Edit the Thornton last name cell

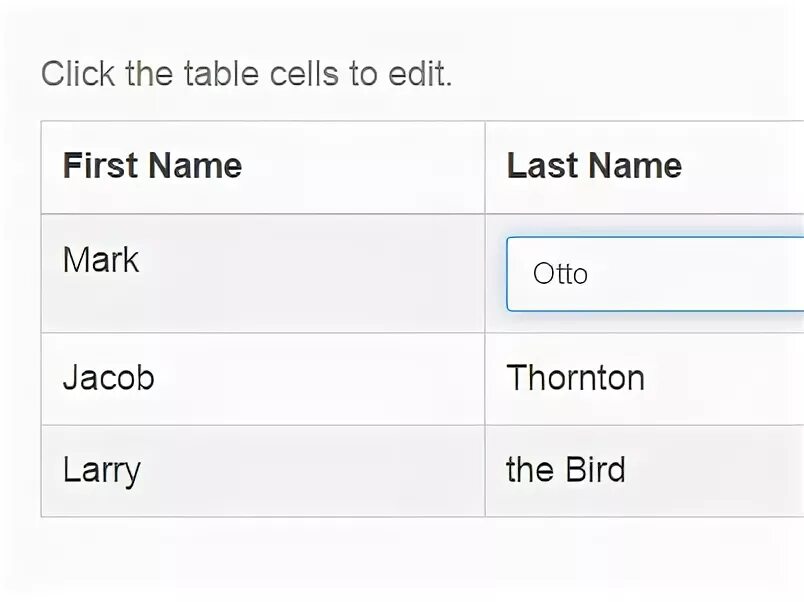coord(576,378)
